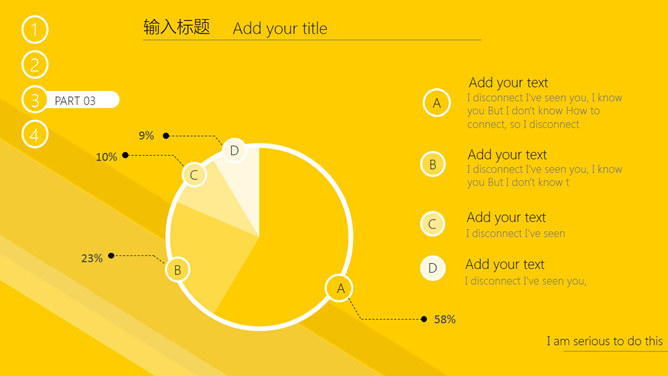Select the 23% data label

[92, 258]
